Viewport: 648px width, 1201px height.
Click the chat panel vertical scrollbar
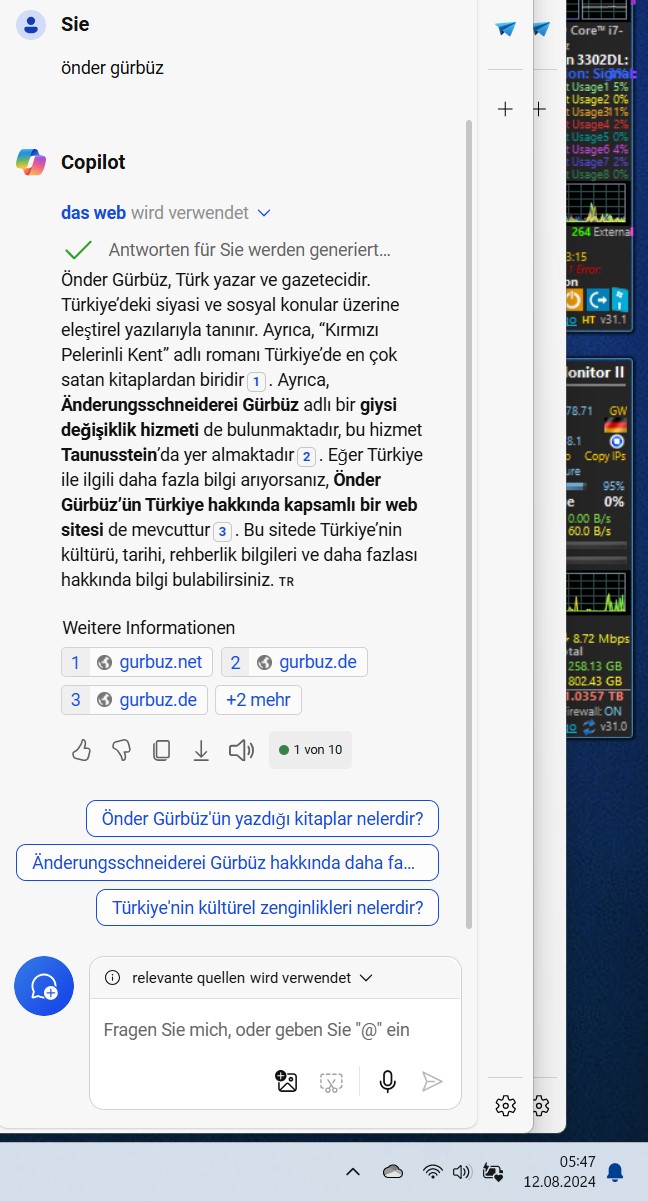pos(468,525)
